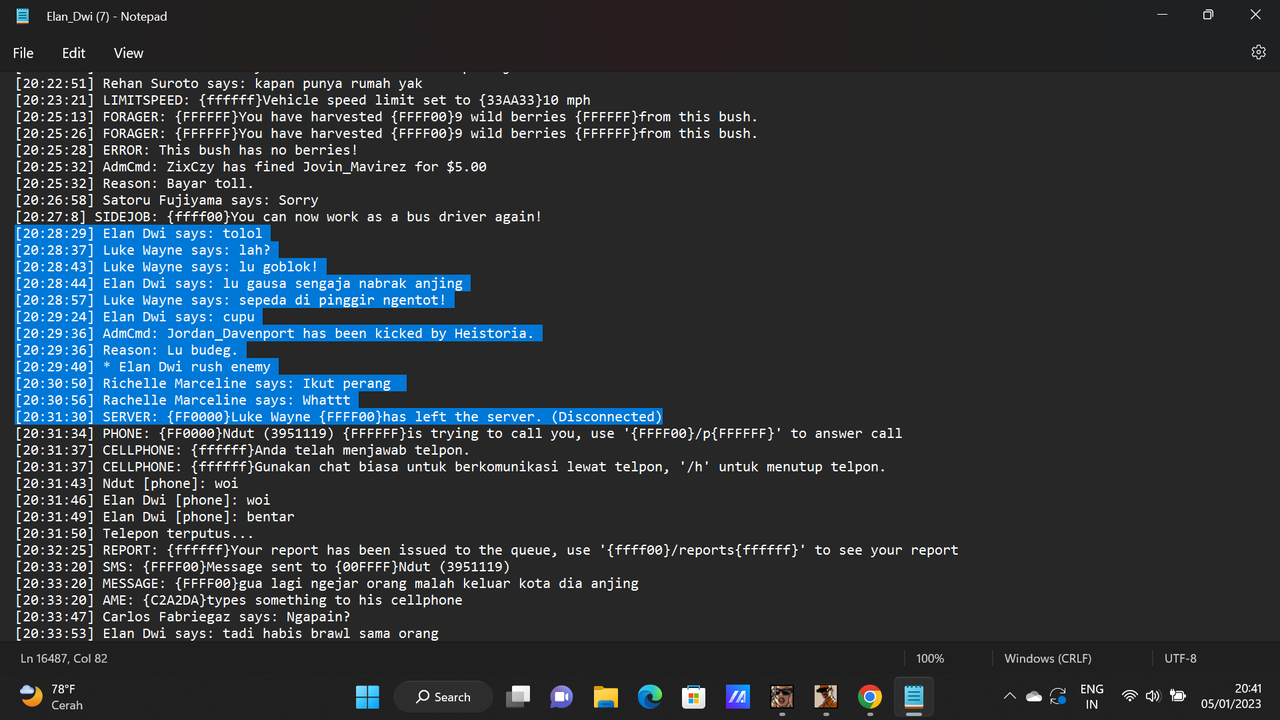
Task: Open the weather widget showing 78°F
Action: [51, 696]
